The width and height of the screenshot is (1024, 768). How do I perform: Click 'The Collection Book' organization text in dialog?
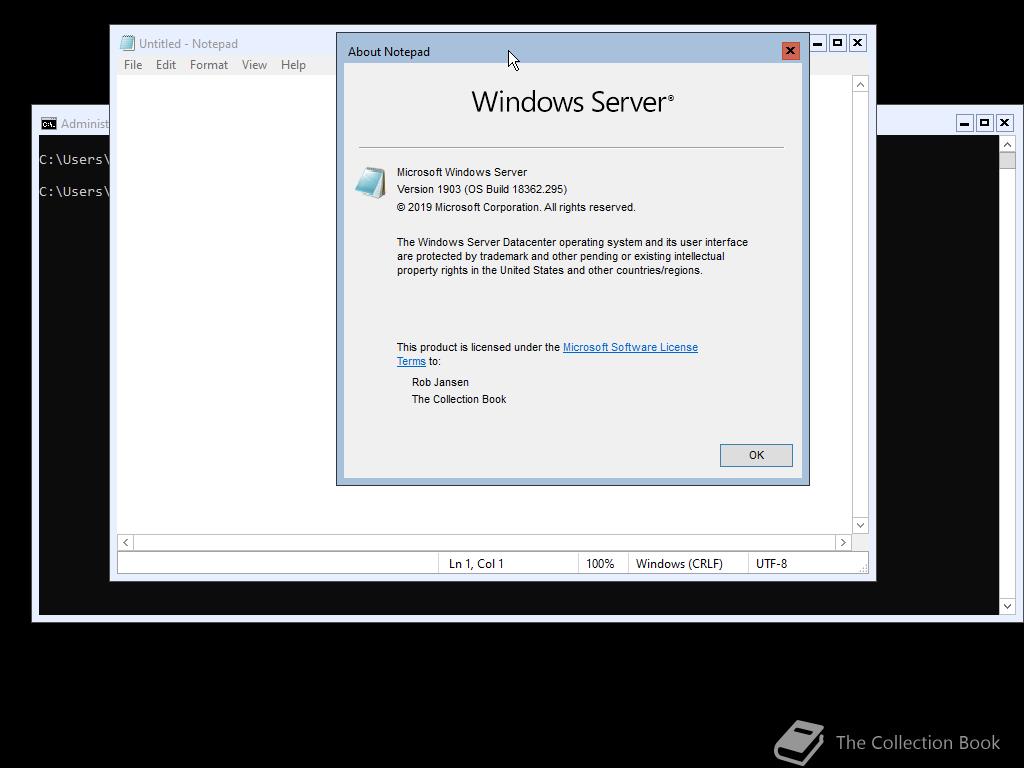pos(459,399)
